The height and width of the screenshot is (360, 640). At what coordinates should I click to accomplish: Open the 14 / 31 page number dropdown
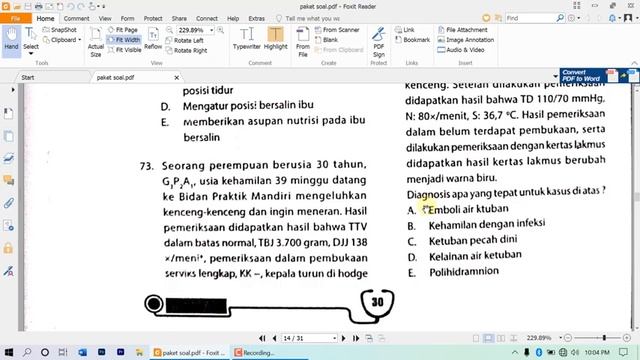pyautogui.click(x=334, y=338)
